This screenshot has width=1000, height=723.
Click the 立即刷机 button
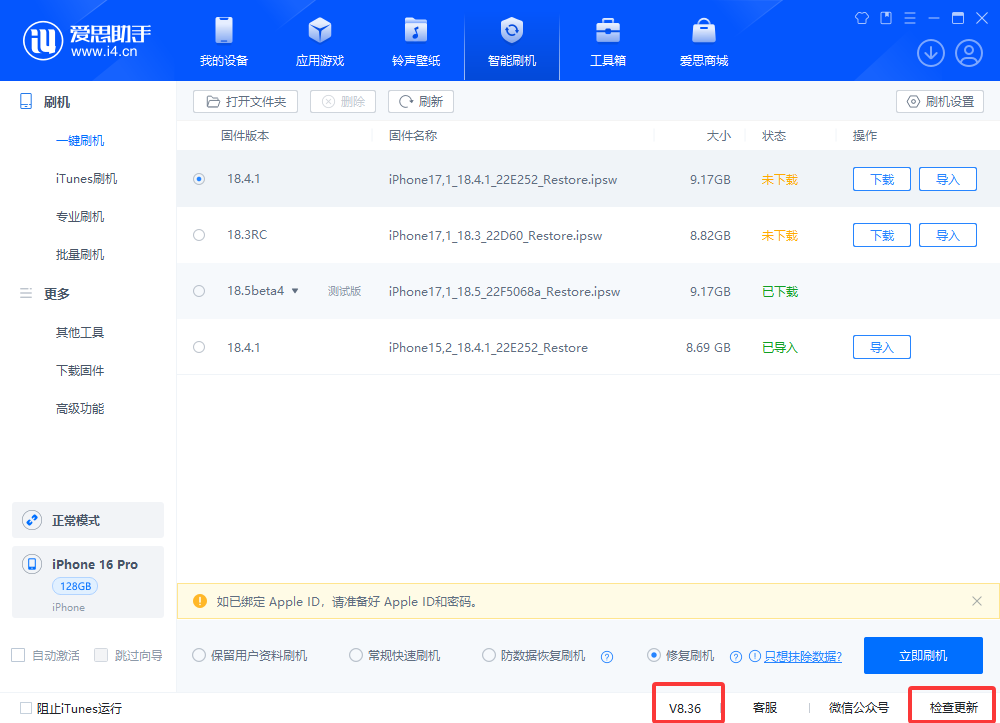(922, 656)
